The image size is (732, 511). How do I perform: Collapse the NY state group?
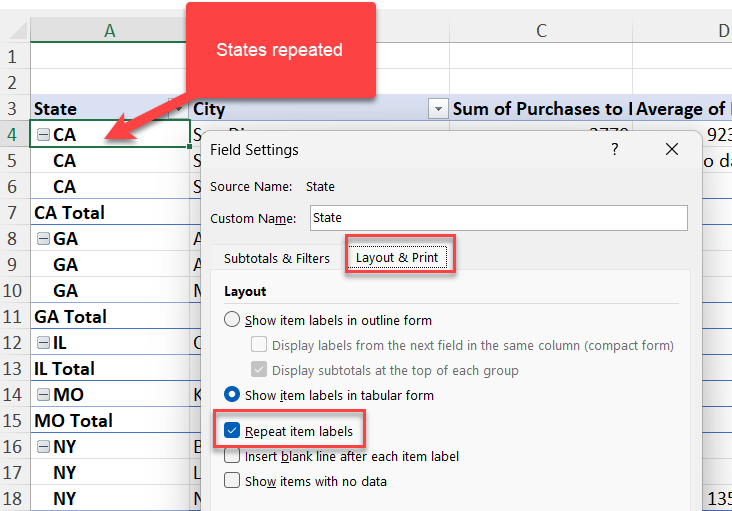[x=43, y=447]
